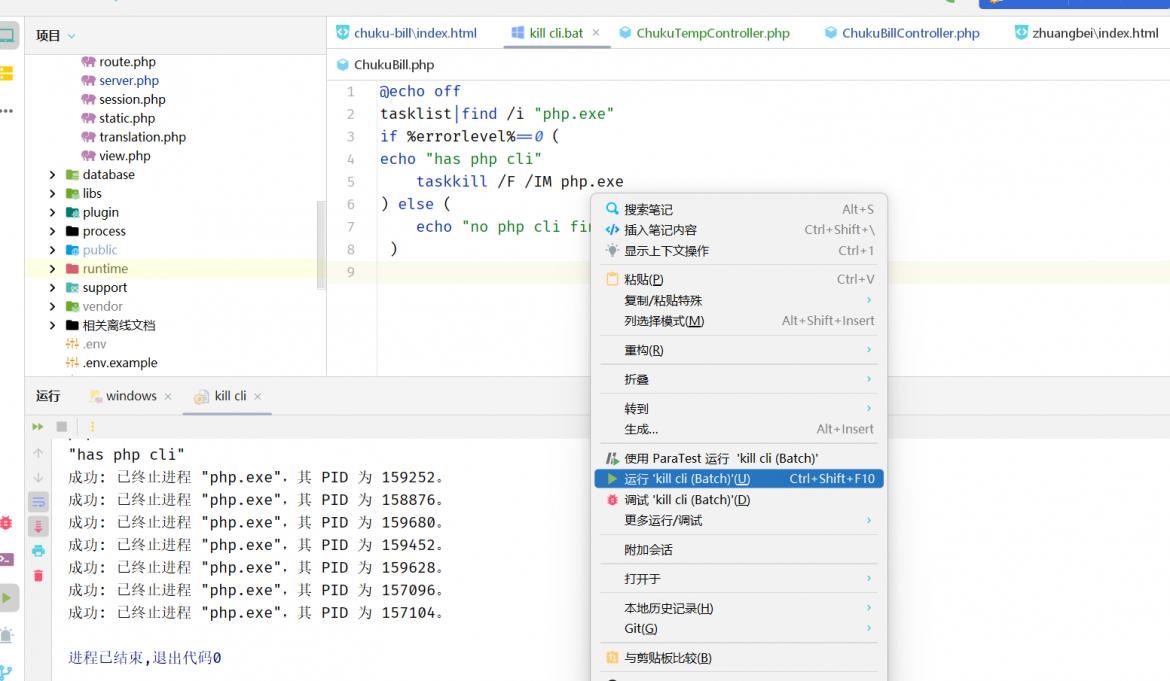Toggle 列选择模式(M) in context menu
Viewport: 1170px width, 681px height.
coord(739,321)
